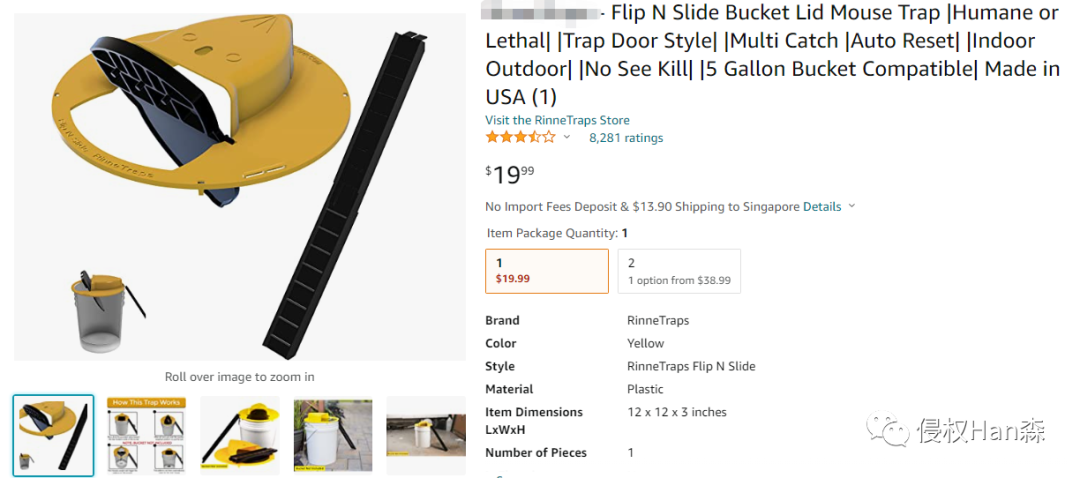The height and width of the screenshot is (478, 1080).
Task: Open shipping Details link
Action: (x=822, y=207)
